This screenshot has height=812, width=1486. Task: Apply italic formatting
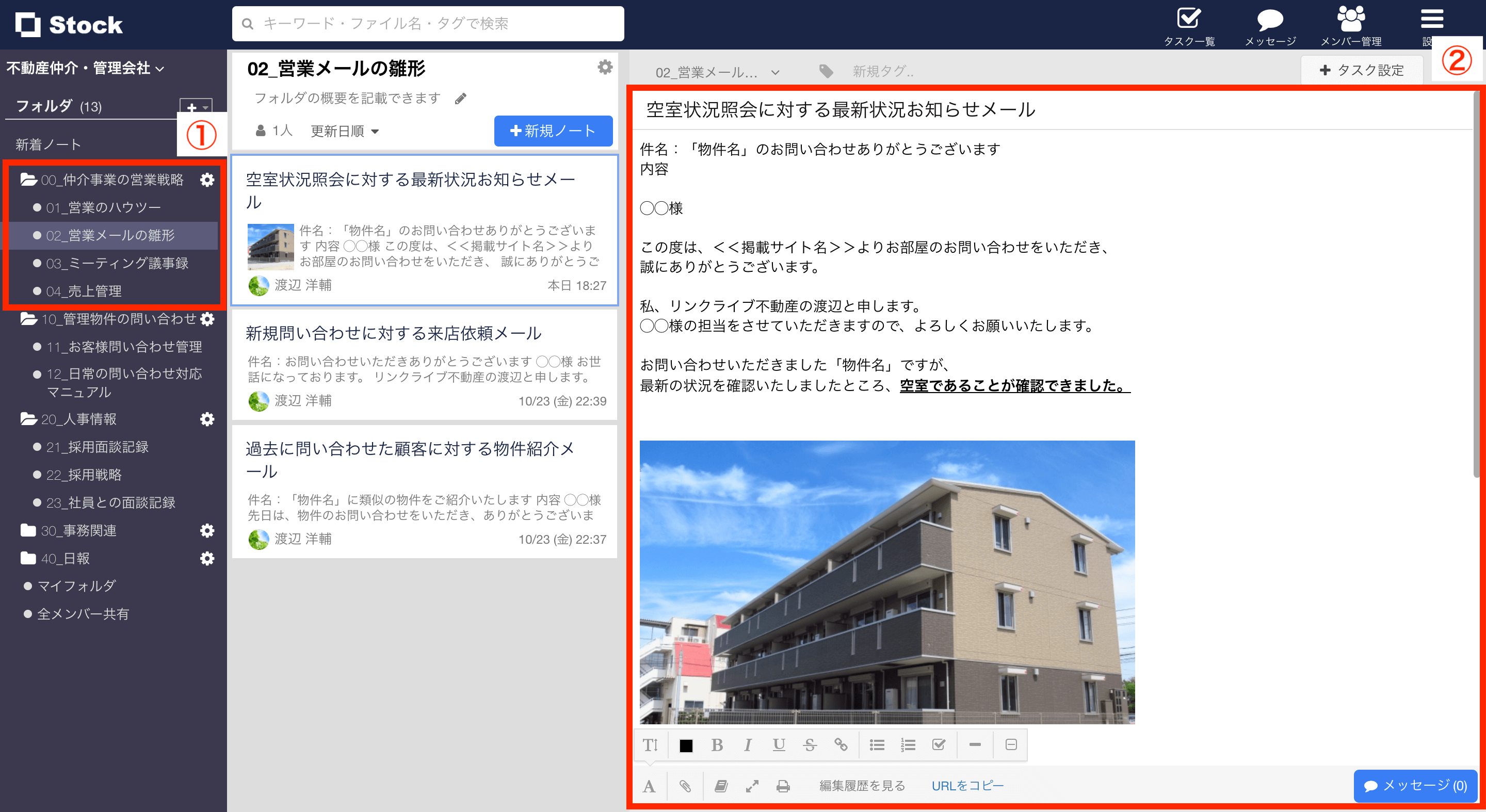[748, 745]
